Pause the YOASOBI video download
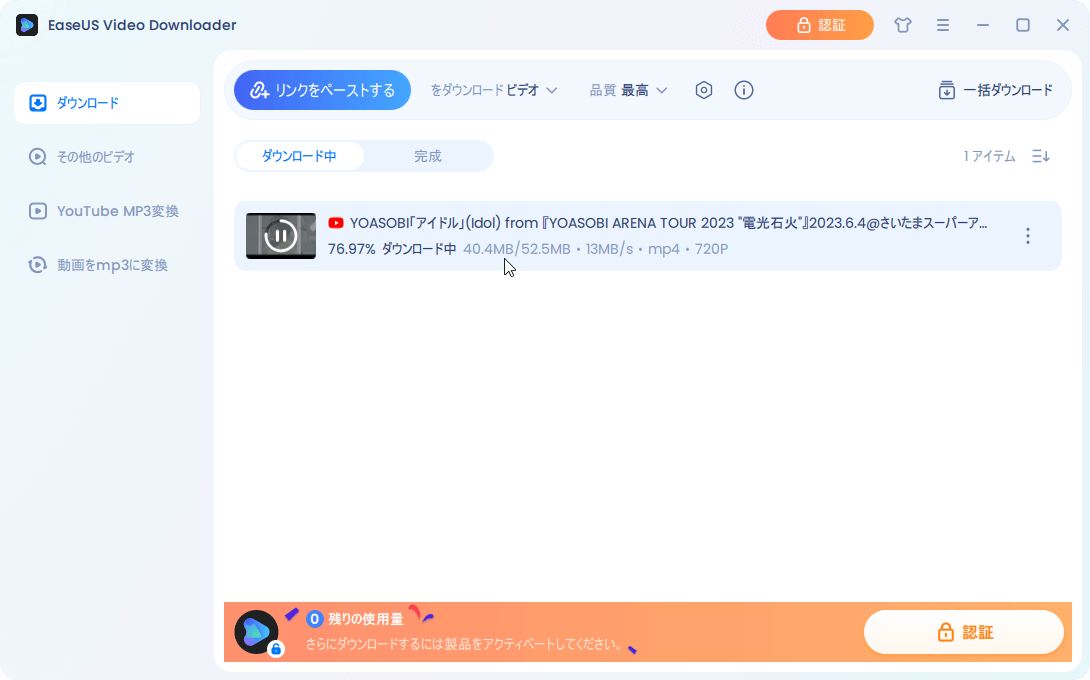This screenshot has height=680, width=1090. (281, 236)
